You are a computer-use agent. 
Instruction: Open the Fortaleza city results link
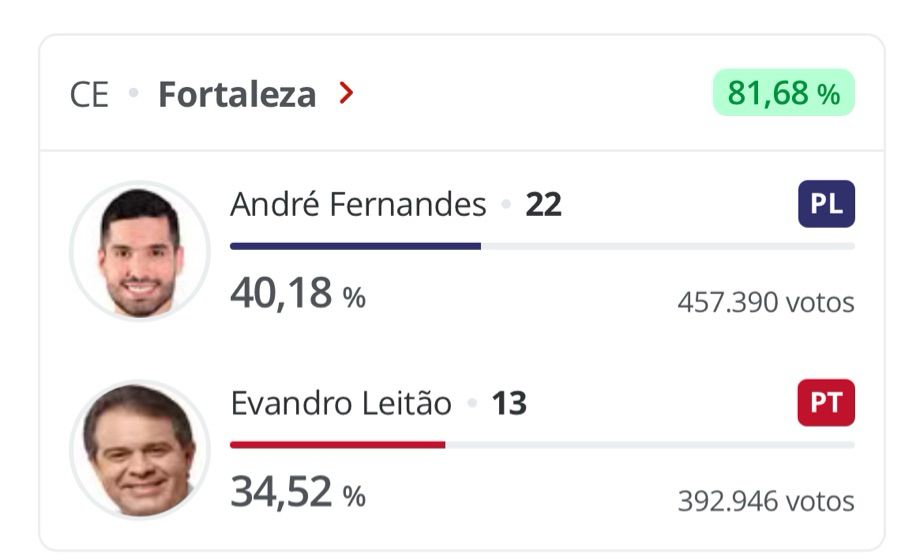pos(237,95)
